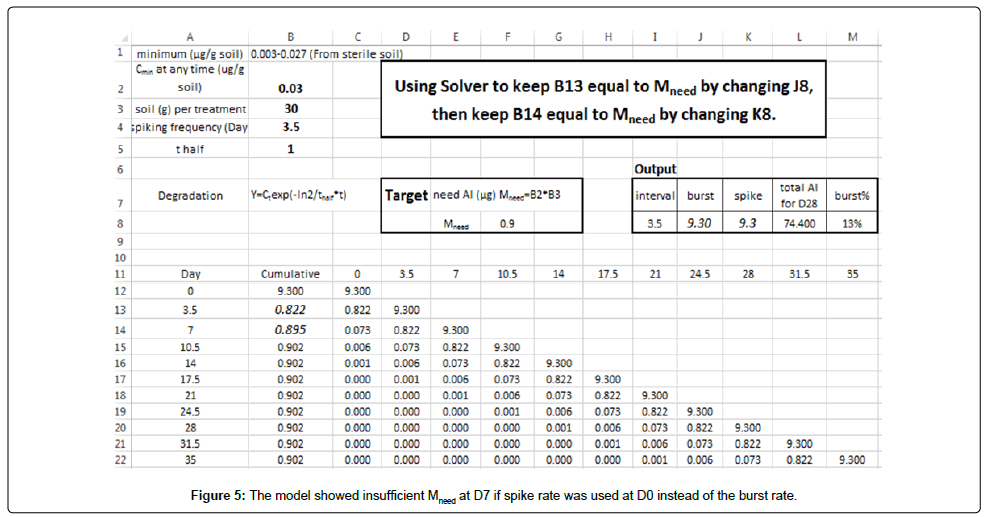Select the burst output cell showing 9.30

(701, 225)
